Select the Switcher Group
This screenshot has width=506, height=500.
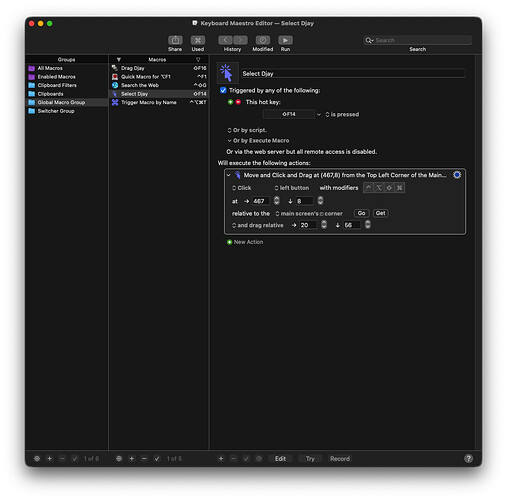[67, 111]
